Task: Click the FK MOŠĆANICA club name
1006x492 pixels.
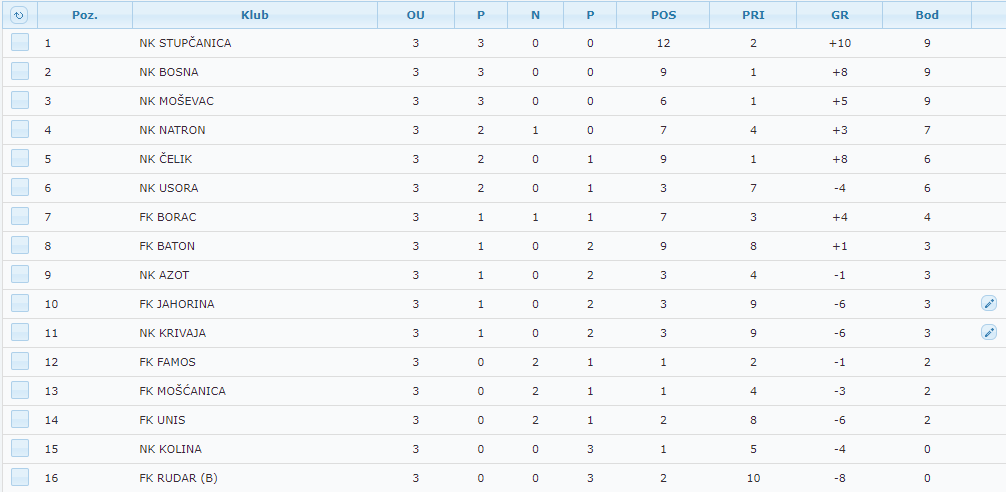Action: (183, 391)
